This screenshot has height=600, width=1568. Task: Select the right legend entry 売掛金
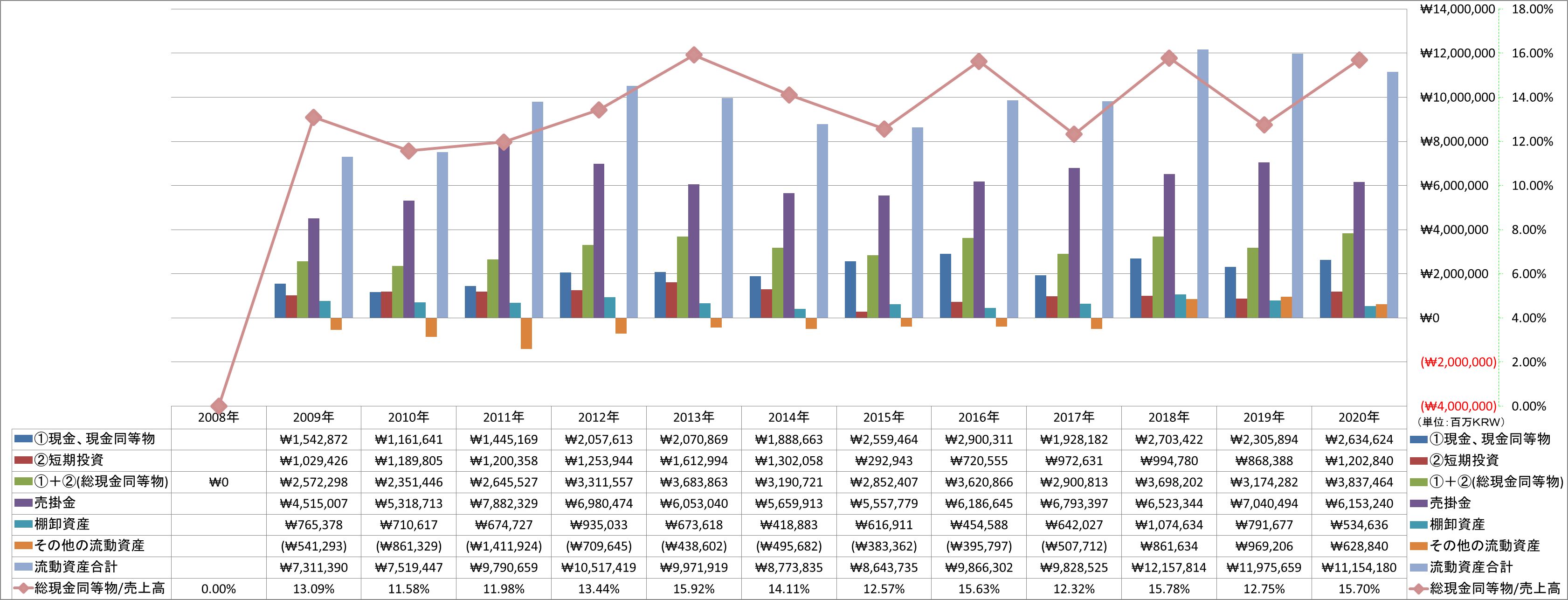click(1440, 502)
